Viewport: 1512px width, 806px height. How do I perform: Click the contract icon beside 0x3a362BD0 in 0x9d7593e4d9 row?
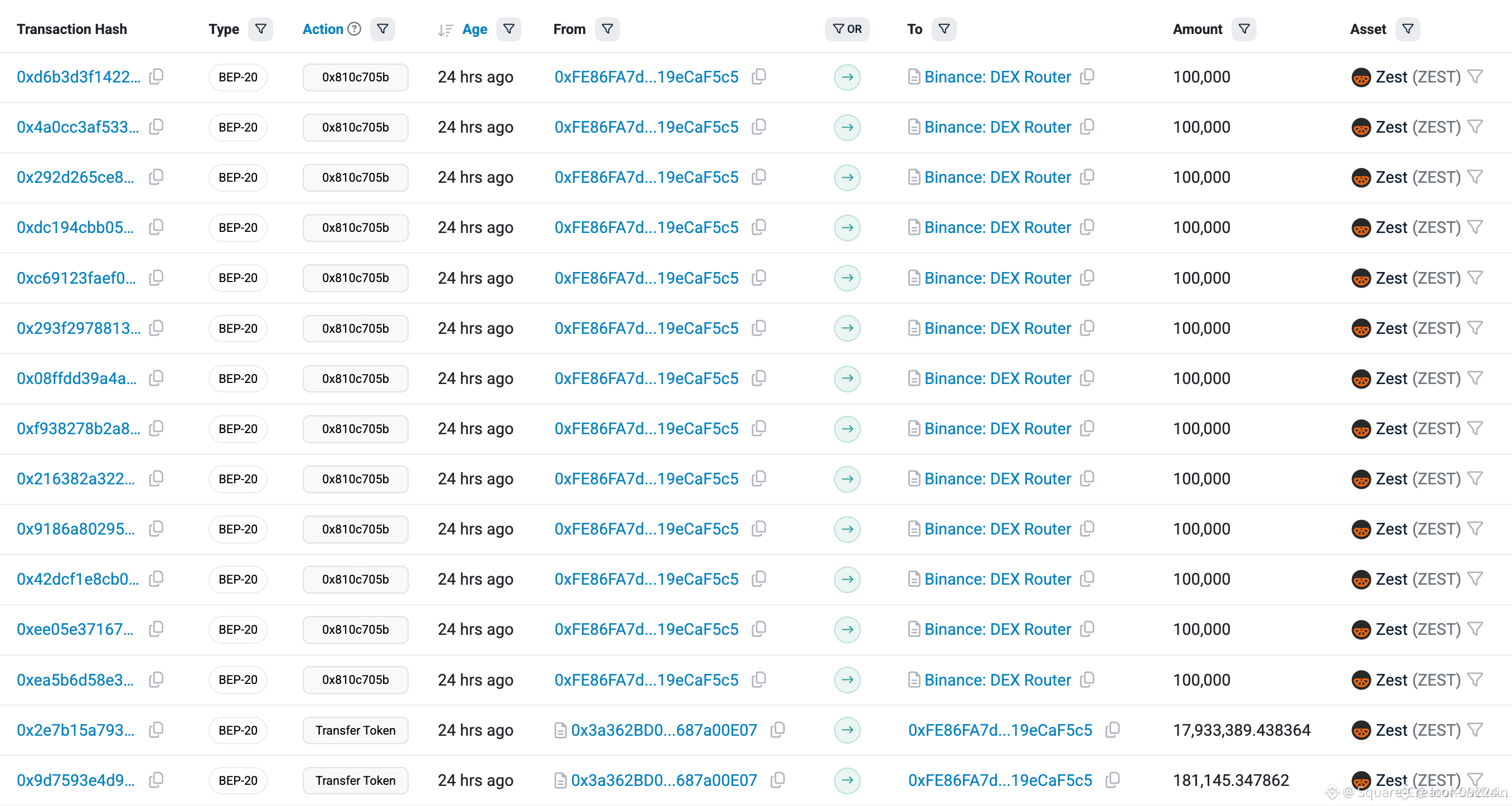pos(560,780)
